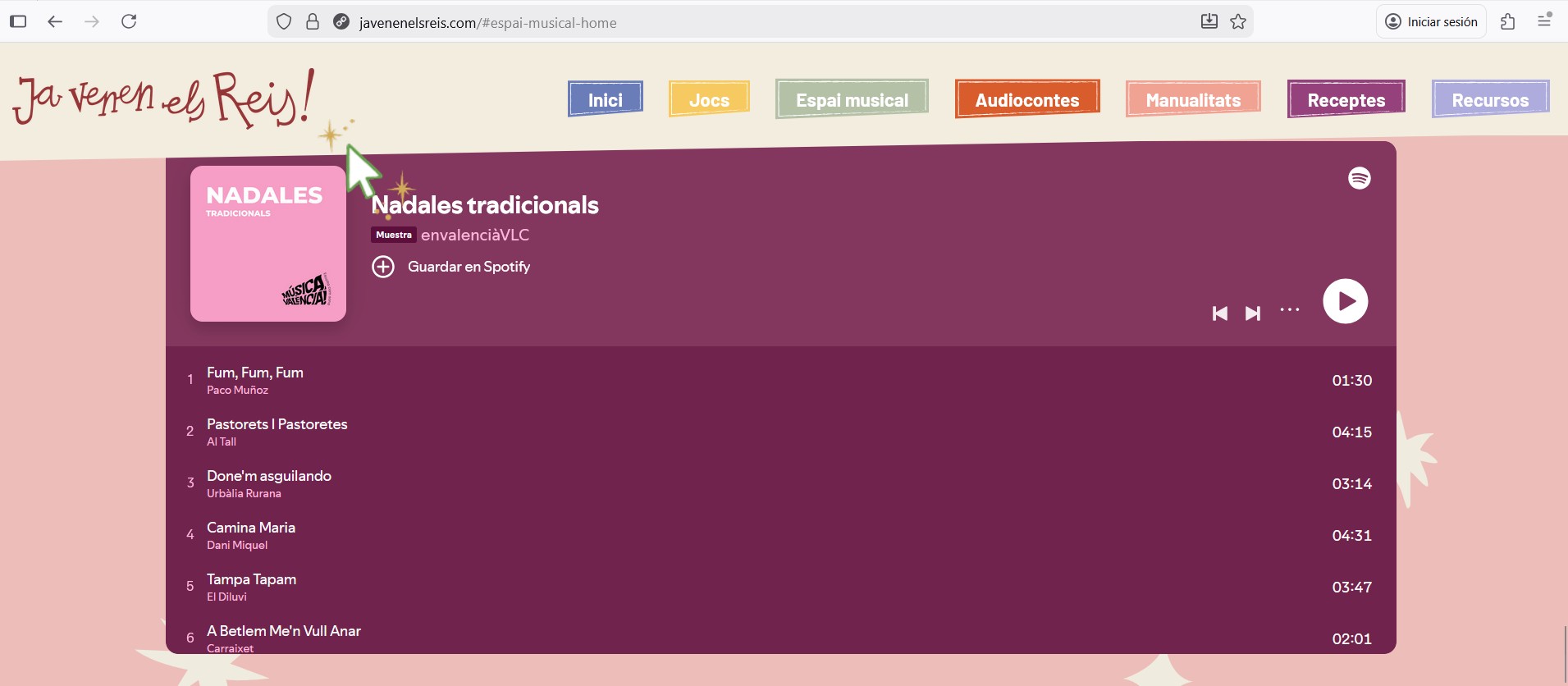This screenshot has height=686, width=1568.
Task: Play the Nadales tradicionals playlist
Action: [1345, 301]
